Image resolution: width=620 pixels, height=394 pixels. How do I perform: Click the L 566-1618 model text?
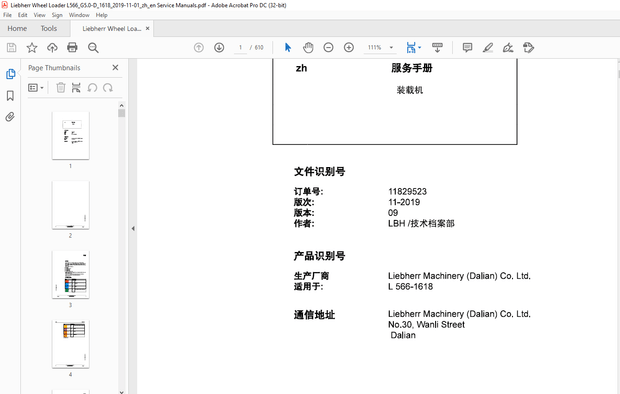[410, 286]
